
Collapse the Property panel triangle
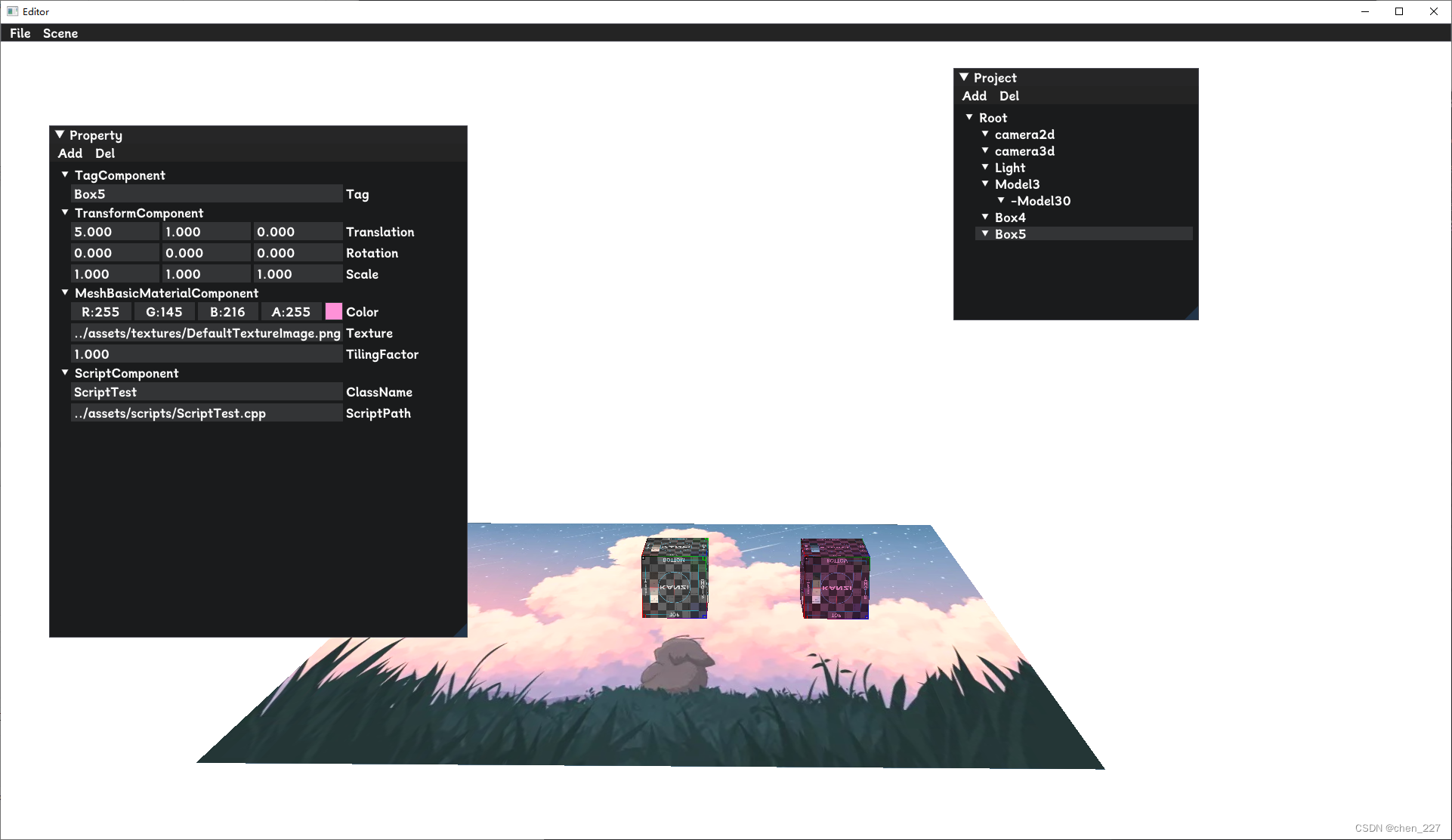click(x=60, y=135)
